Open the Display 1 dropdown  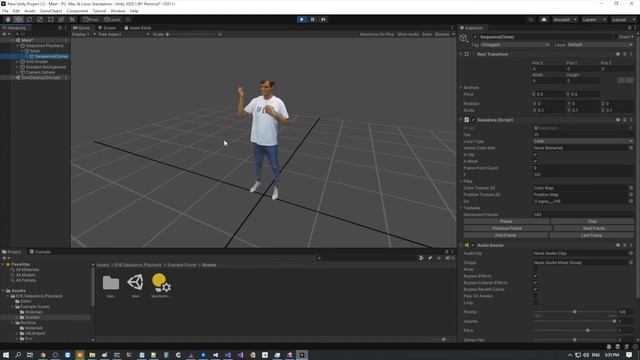point(84,34)
